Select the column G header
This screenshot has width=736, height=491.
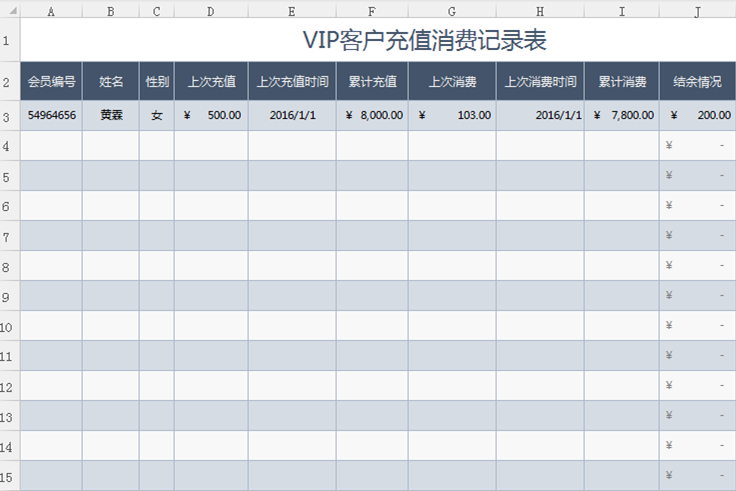(x=452, y=11)
